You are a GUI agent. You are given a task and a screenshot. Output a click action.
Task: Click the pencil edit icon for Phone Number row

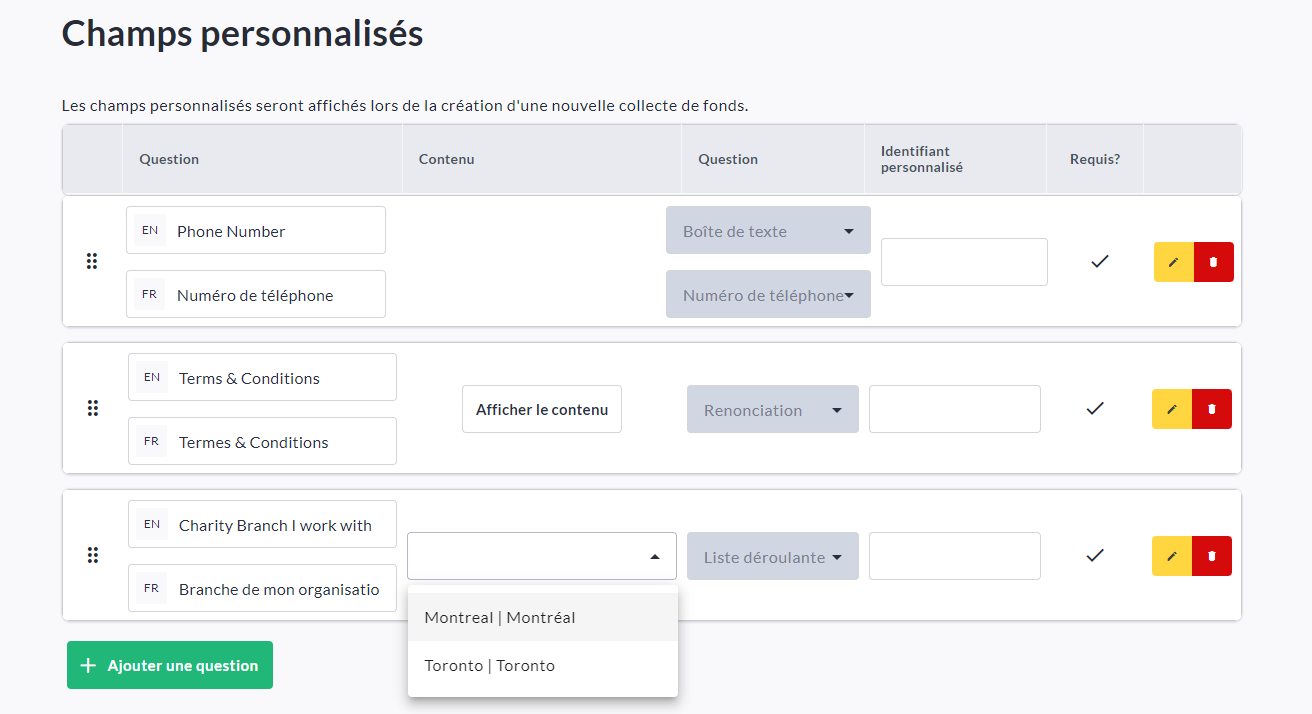click(x=1173, y=262)
